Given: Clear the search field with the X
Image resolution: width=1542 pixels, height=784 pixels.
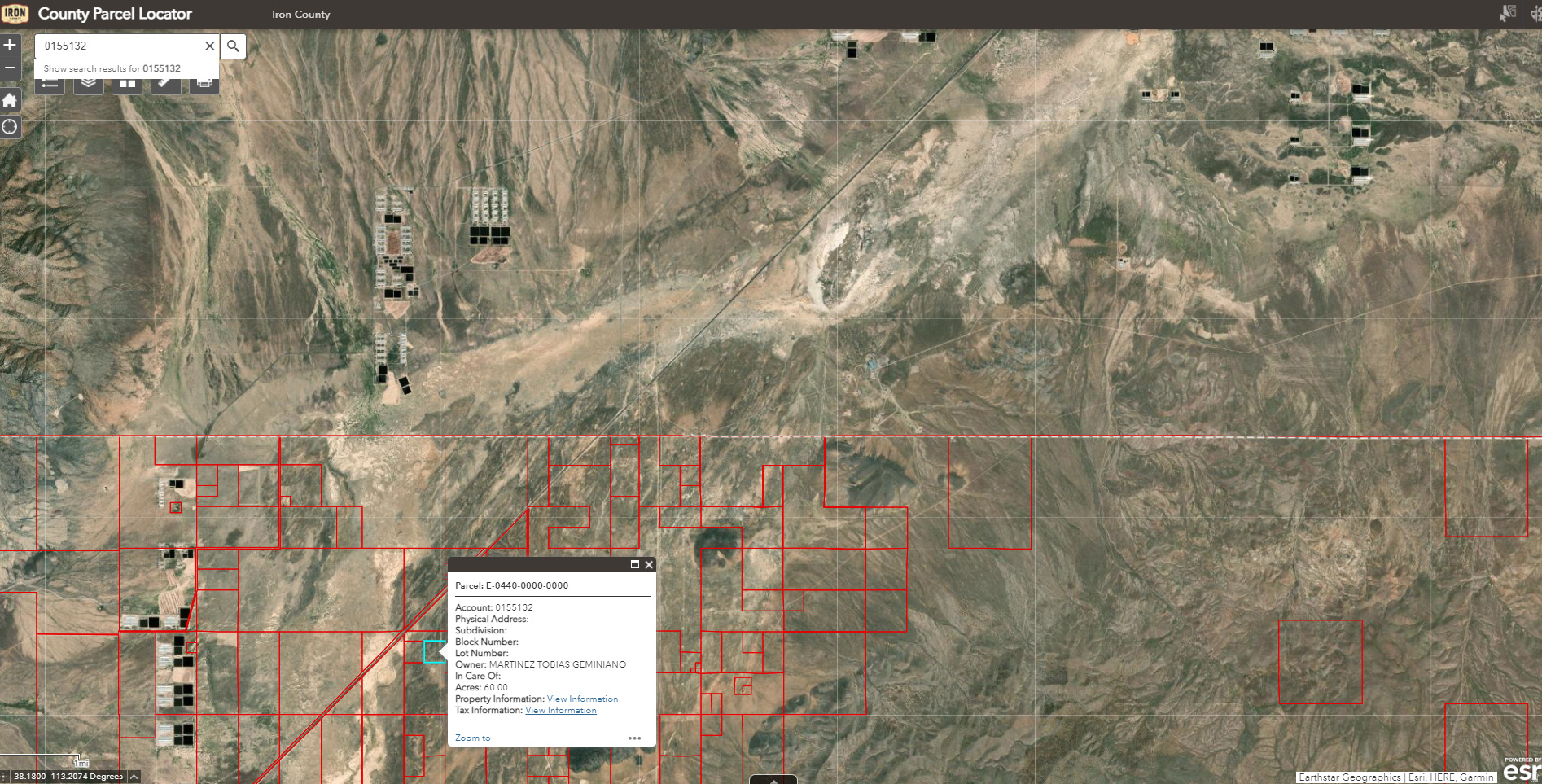Looking at the screenshot, I should 208,46.
